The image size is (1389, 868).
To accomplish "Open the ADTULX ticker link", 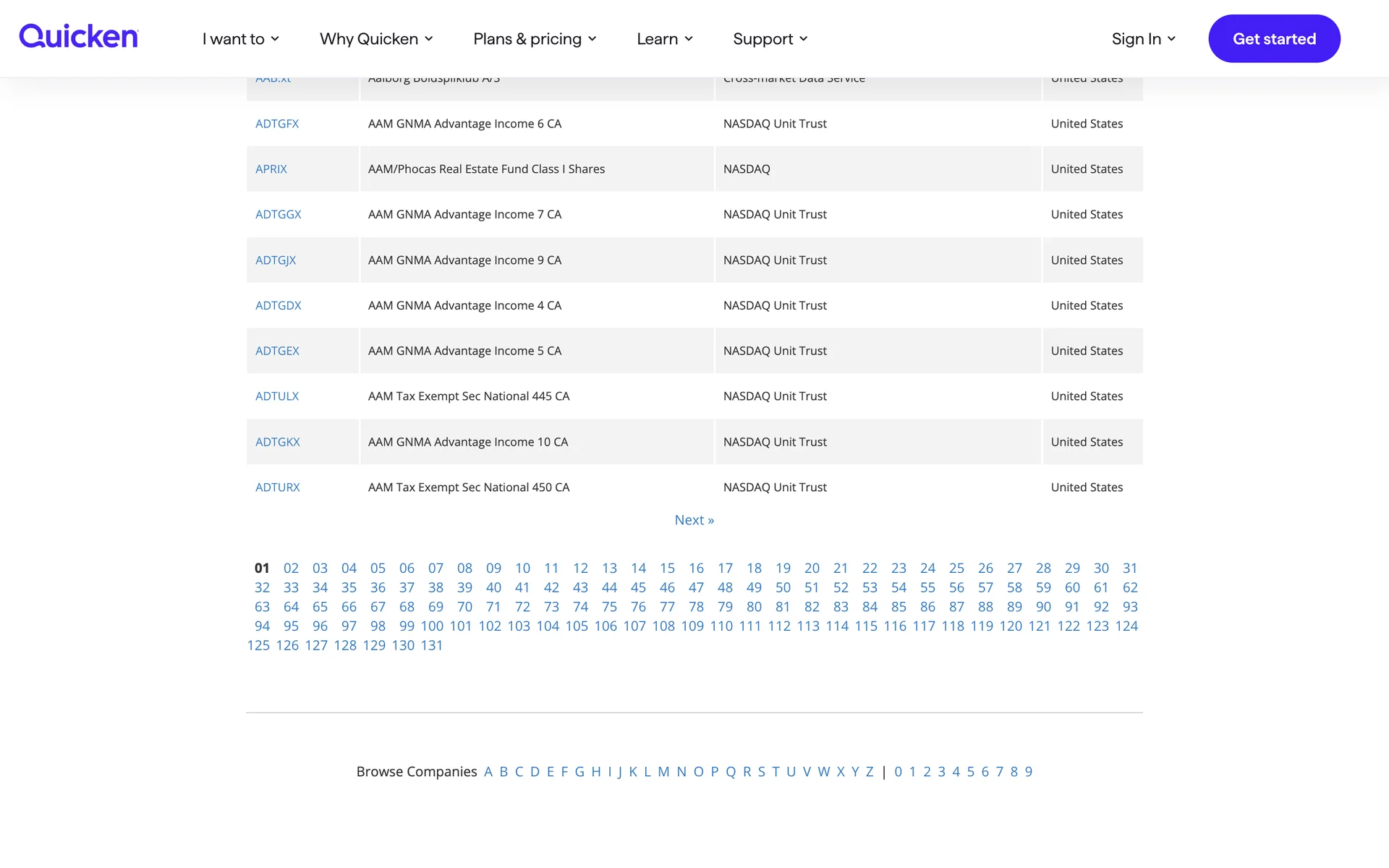I will tap(277, 396).
